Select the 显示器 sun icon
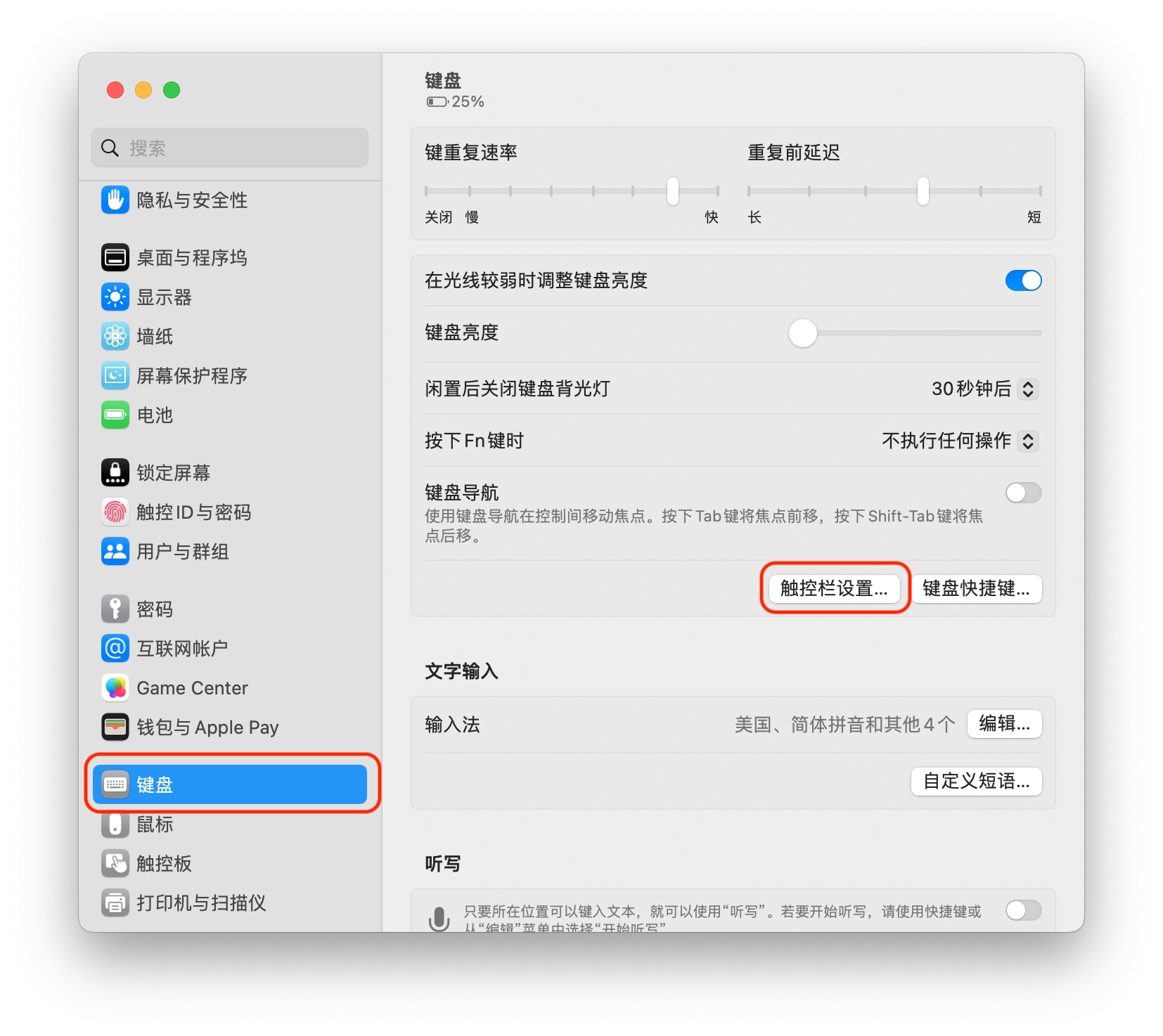 point(115,297)
